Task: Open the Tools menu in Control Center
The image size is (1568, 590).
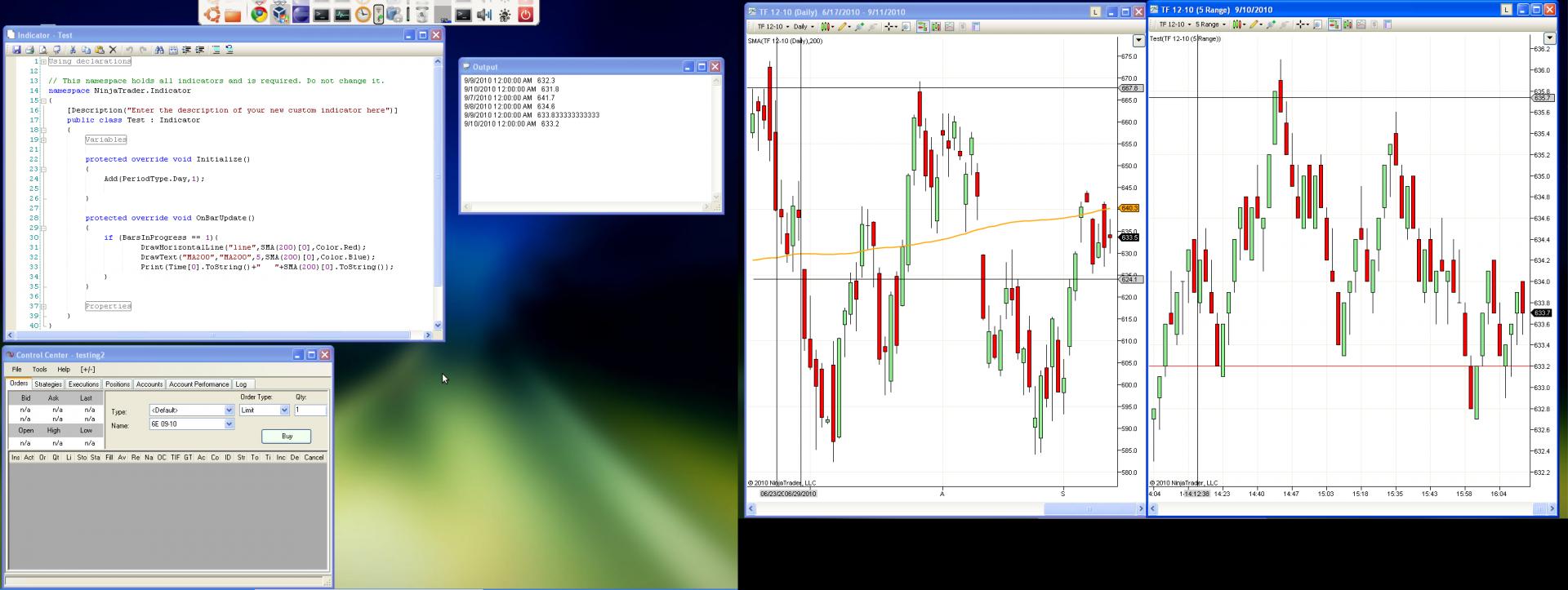Action: coord(39,369)
